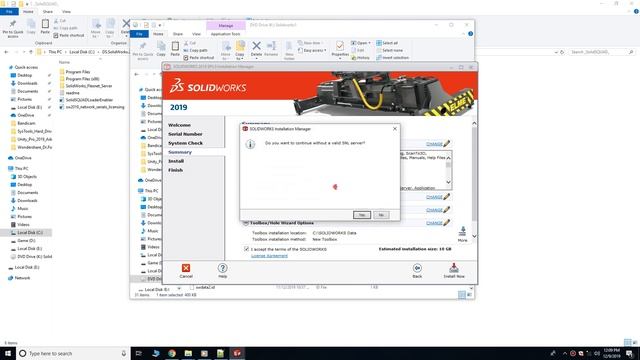
Task: Click Copy to in the DVD Drive Explorer ribbon
Action: pyautogui.click(x=240, y=50)
